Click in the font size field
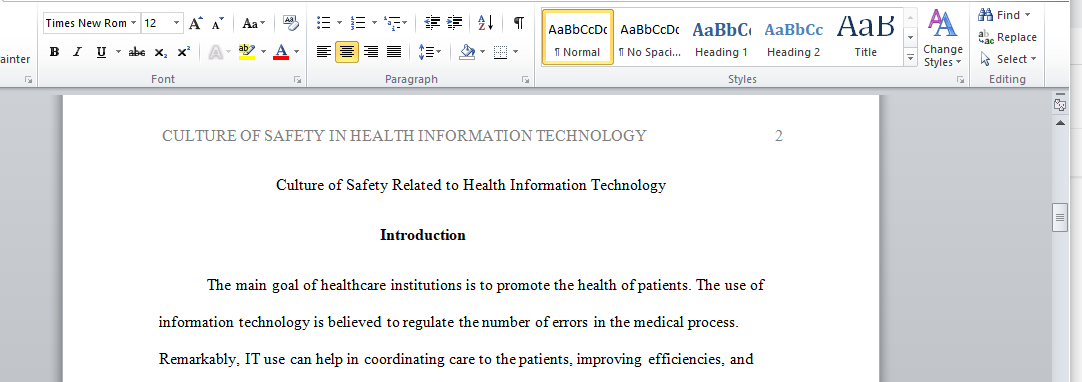Image resolution: width=1082 pixels, height=382 pixels. [x=157, y=23]
